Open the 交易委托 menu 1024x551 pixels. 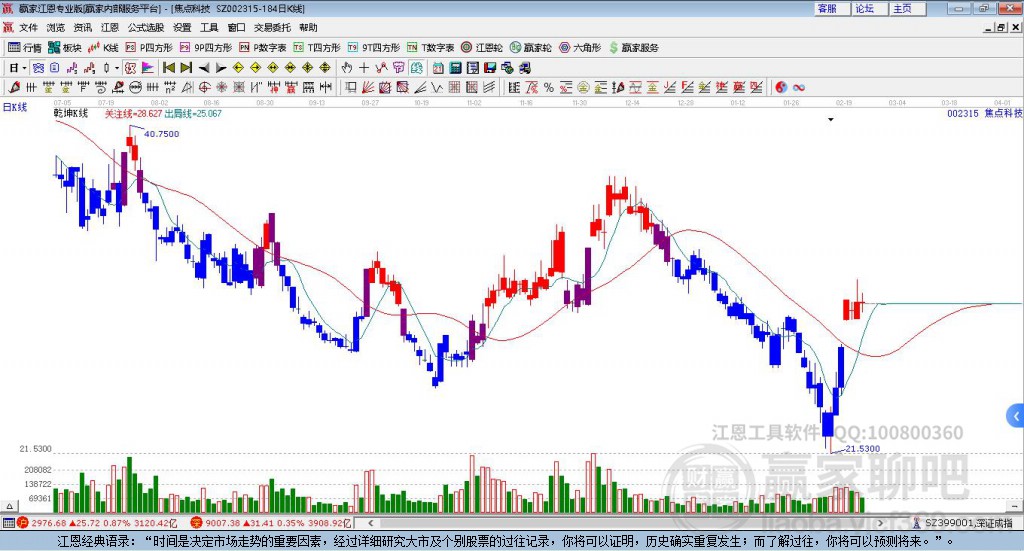point(272,27)
